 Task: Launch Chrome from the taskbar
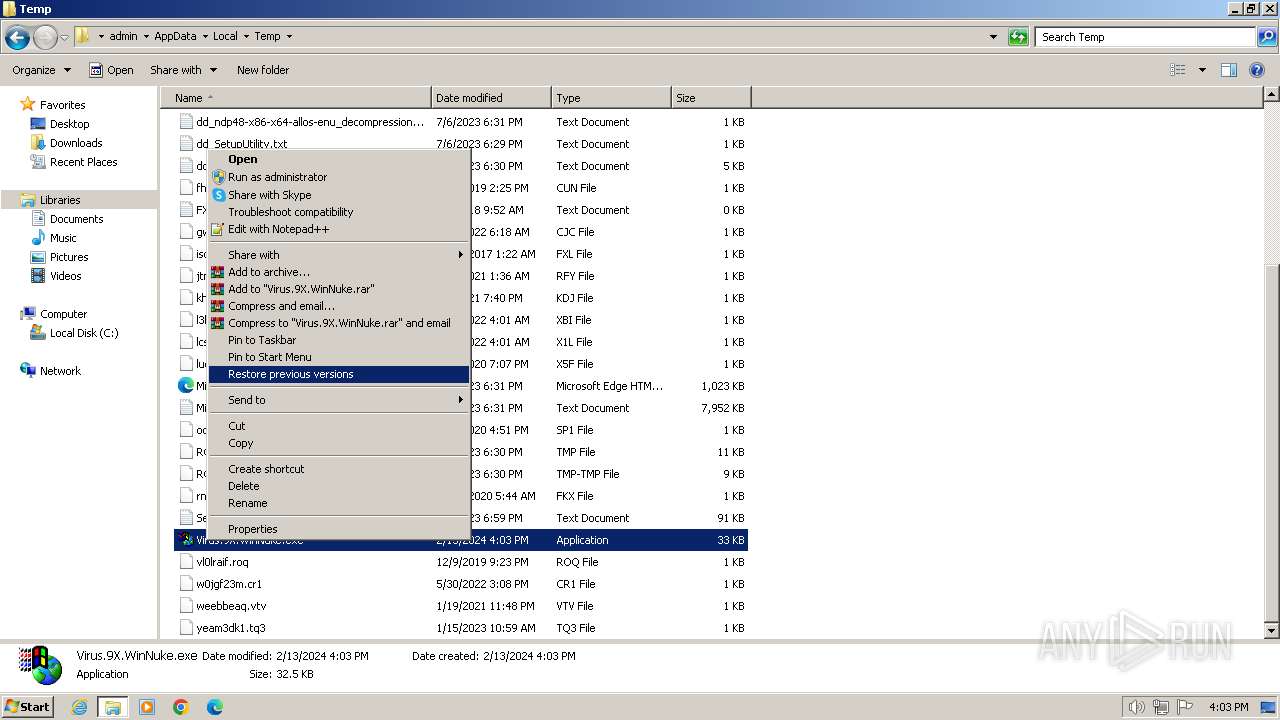(181, 707)
